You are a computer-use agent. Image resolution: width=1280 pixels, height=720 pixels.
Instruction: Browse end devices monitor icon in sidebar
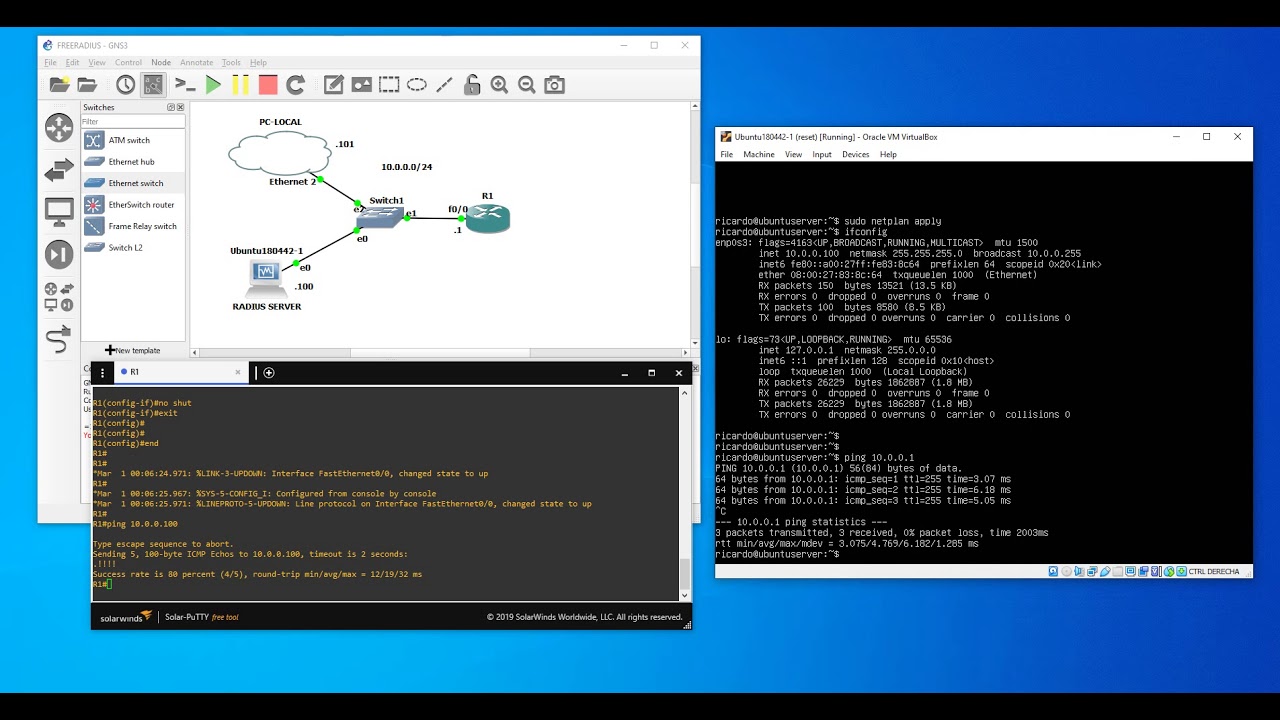(x=59, y=212)
